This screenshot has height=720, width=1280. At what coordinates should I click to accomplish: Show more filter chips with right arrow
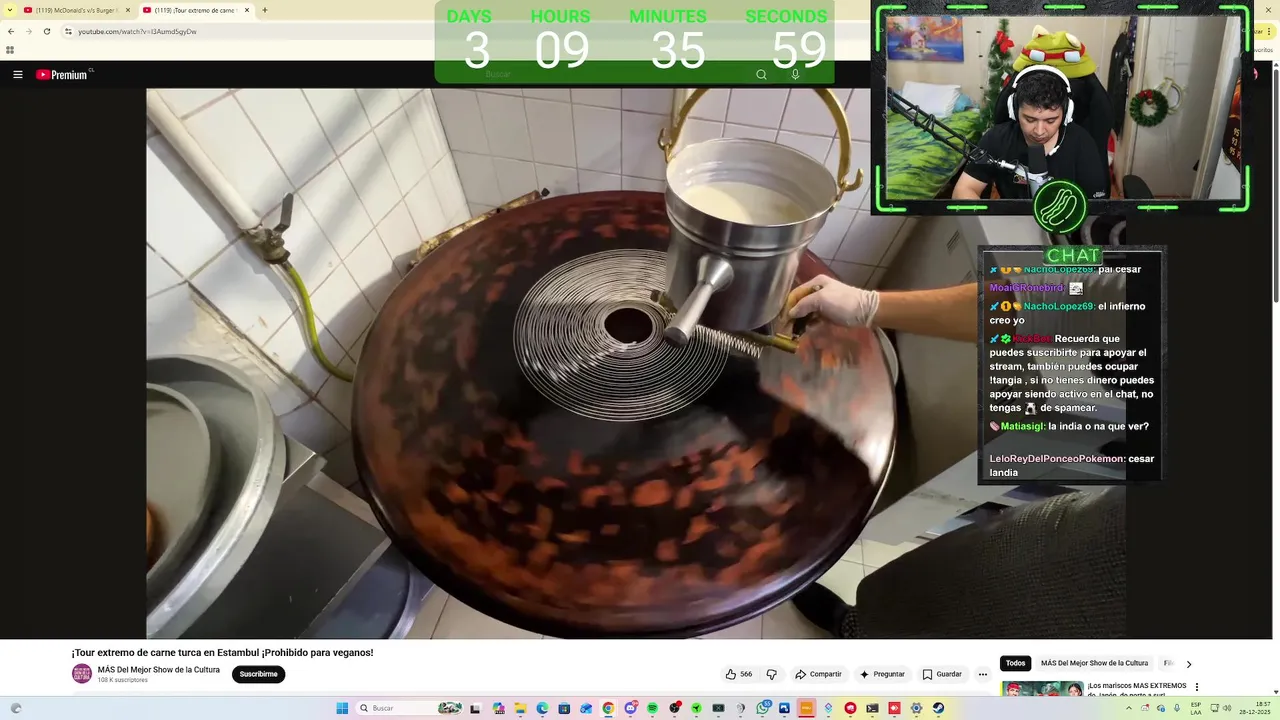(1188, 664)
